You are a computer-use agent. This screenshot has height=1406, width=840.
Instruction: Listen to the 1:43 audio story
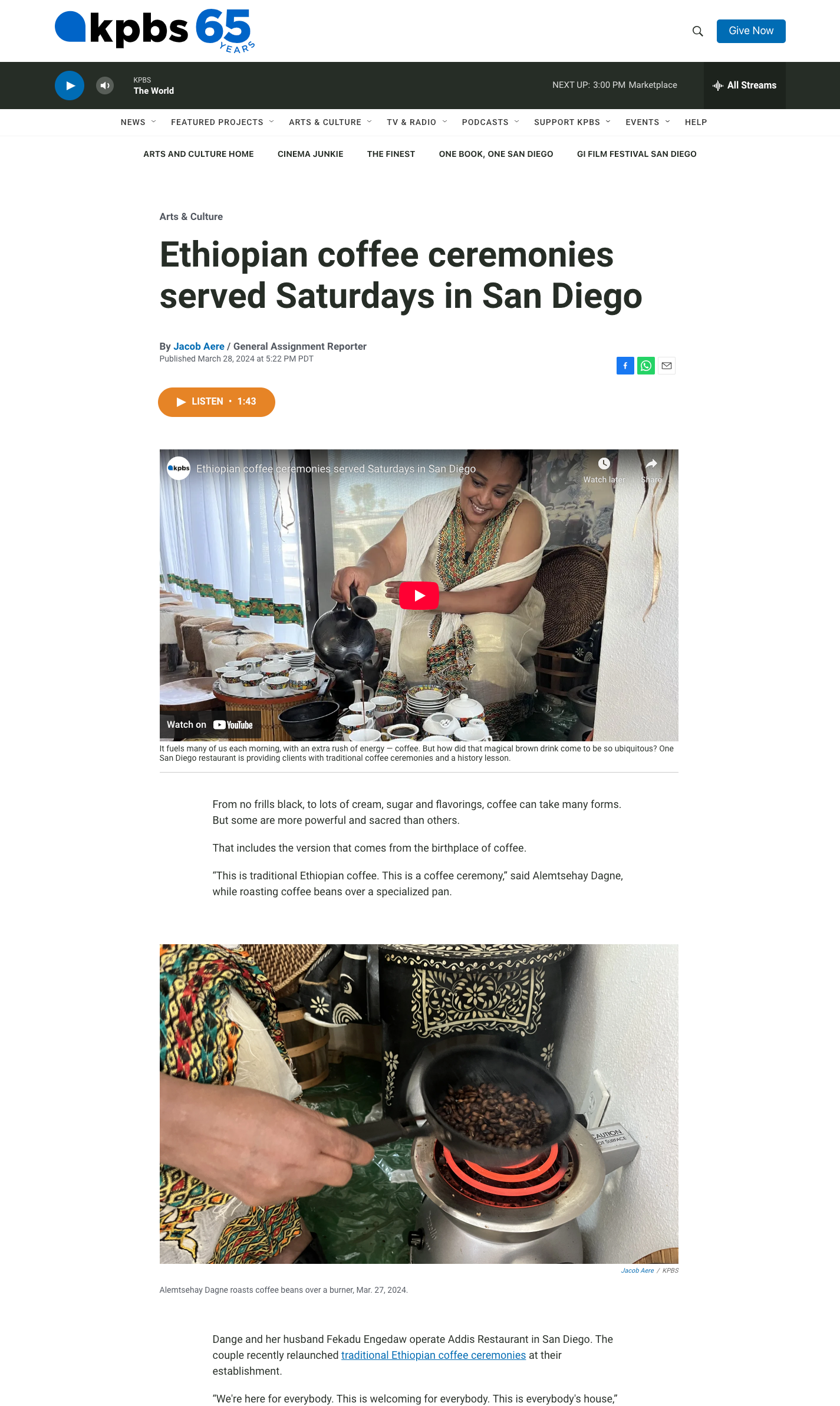click(x=216, y=402)
